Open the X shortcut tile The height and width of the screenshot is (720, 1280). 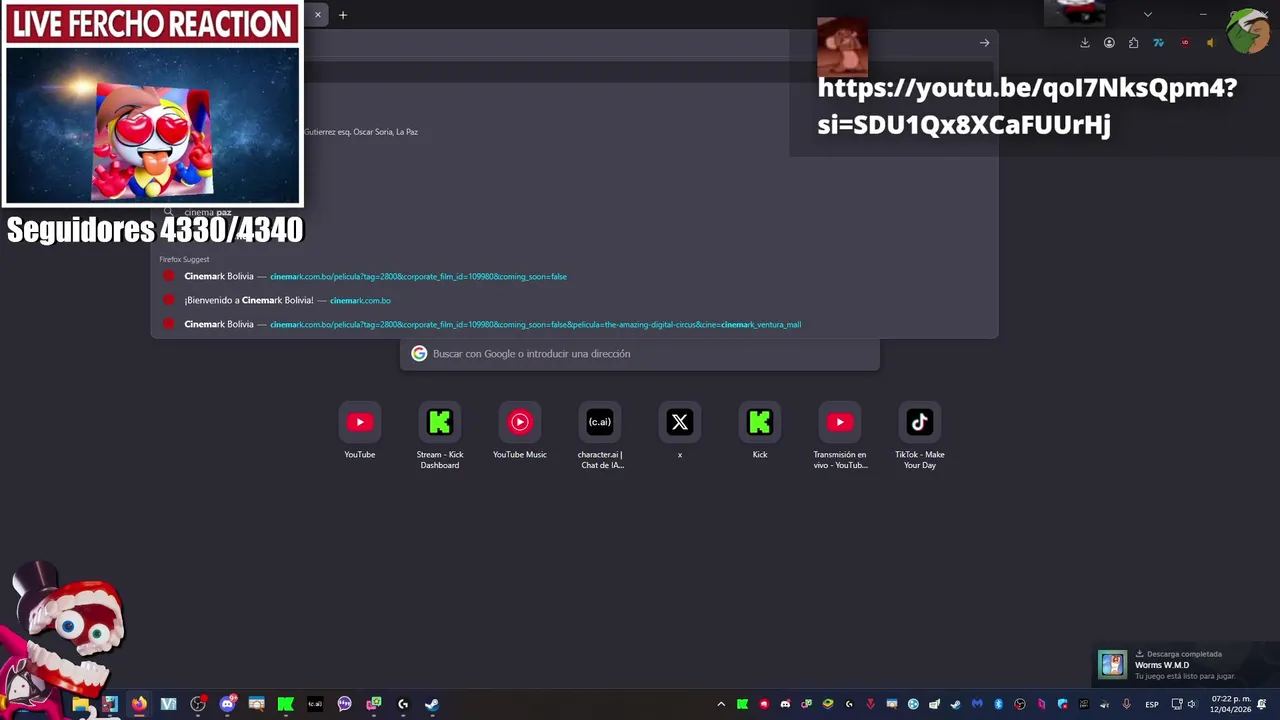(x=680, y=431)
